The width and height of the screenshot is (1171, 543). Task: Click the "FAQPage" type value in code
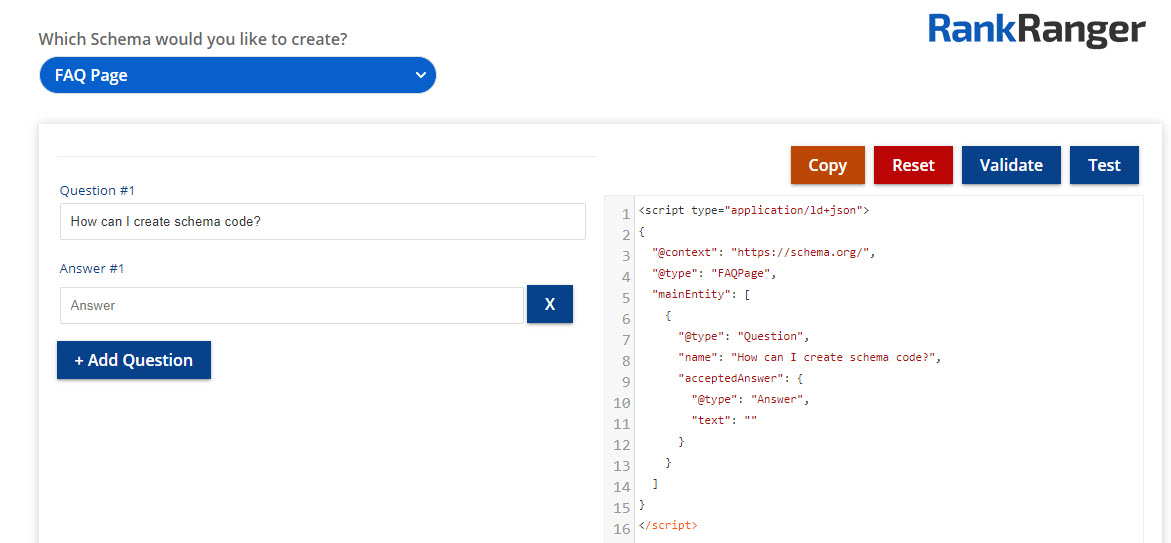click(x=743, y=273)
